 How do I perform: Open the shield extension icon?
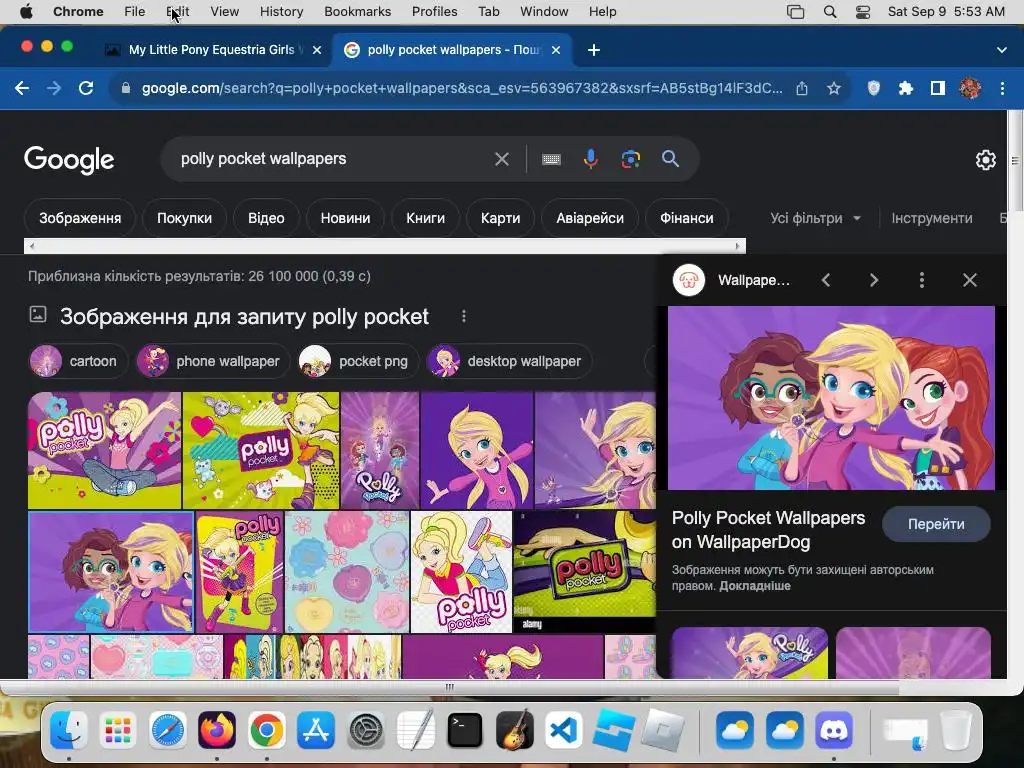click(873, 88)
